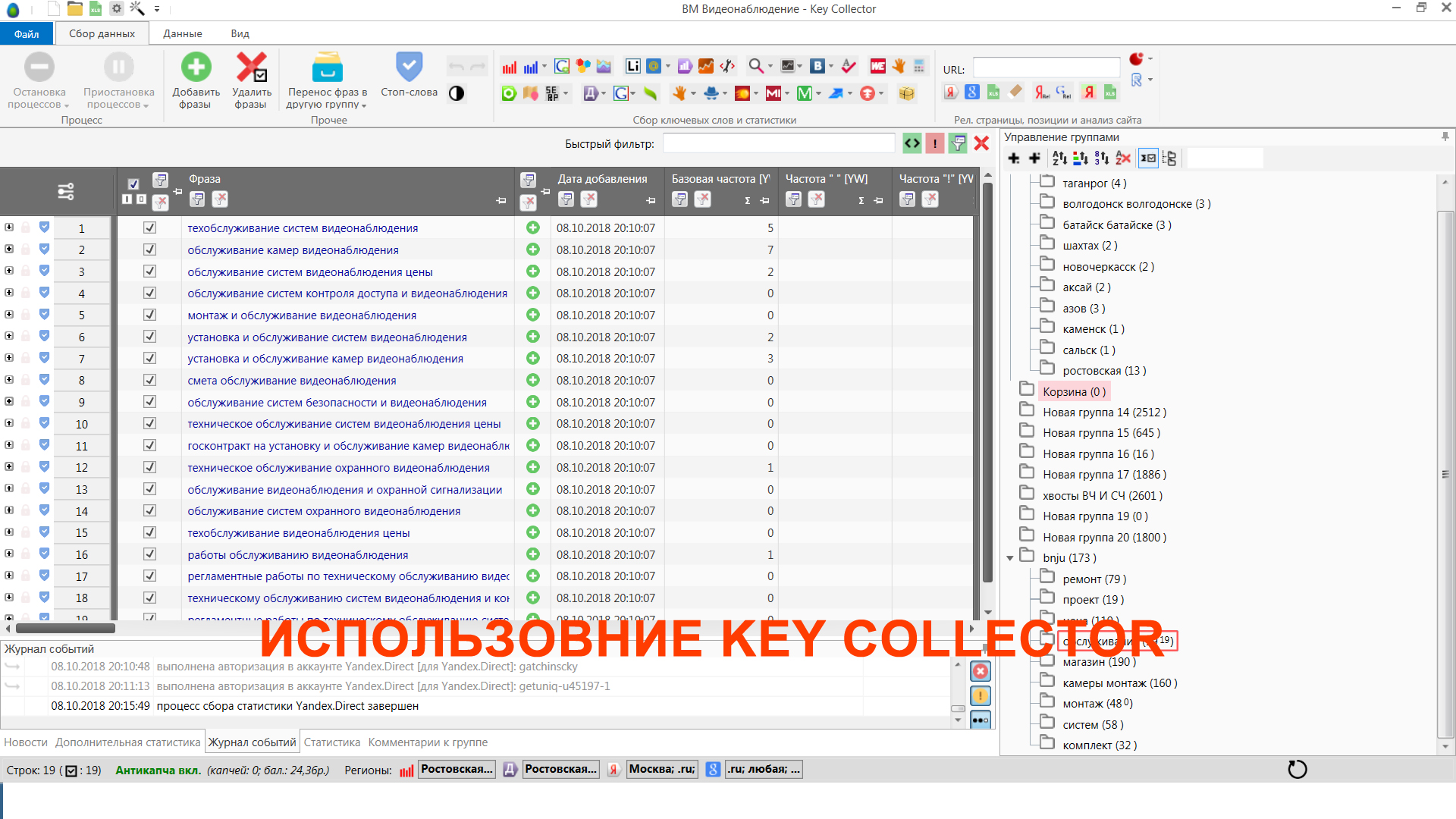
Task: Open the Новости bottom tab
Action: pos(26,742)
